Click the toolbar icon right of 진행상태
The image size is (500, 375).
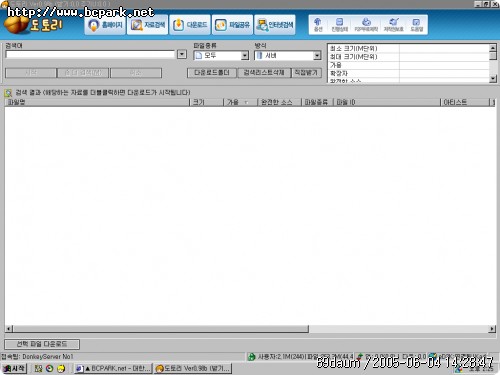[366, 25]
